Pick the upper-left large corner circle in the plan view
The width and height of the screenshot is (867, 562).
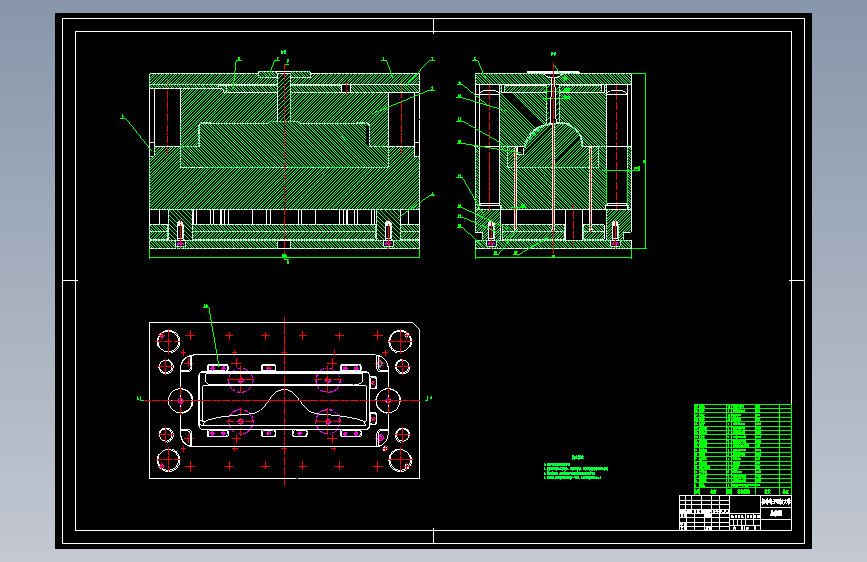168,341
